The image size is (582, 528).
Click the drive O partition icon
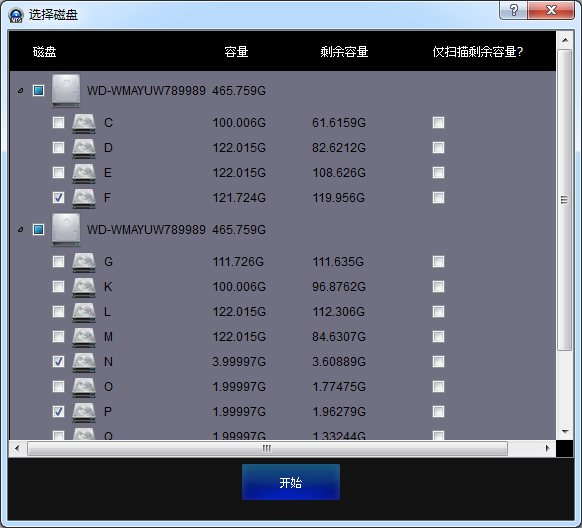[x=84, y=387]
